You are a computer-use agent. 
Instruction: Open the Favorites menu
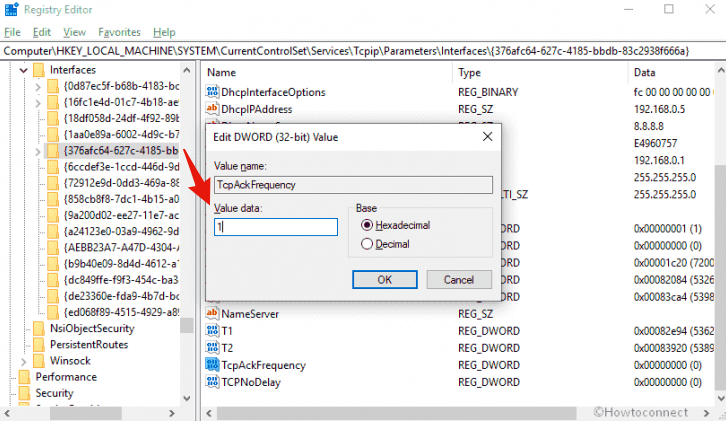119,32
